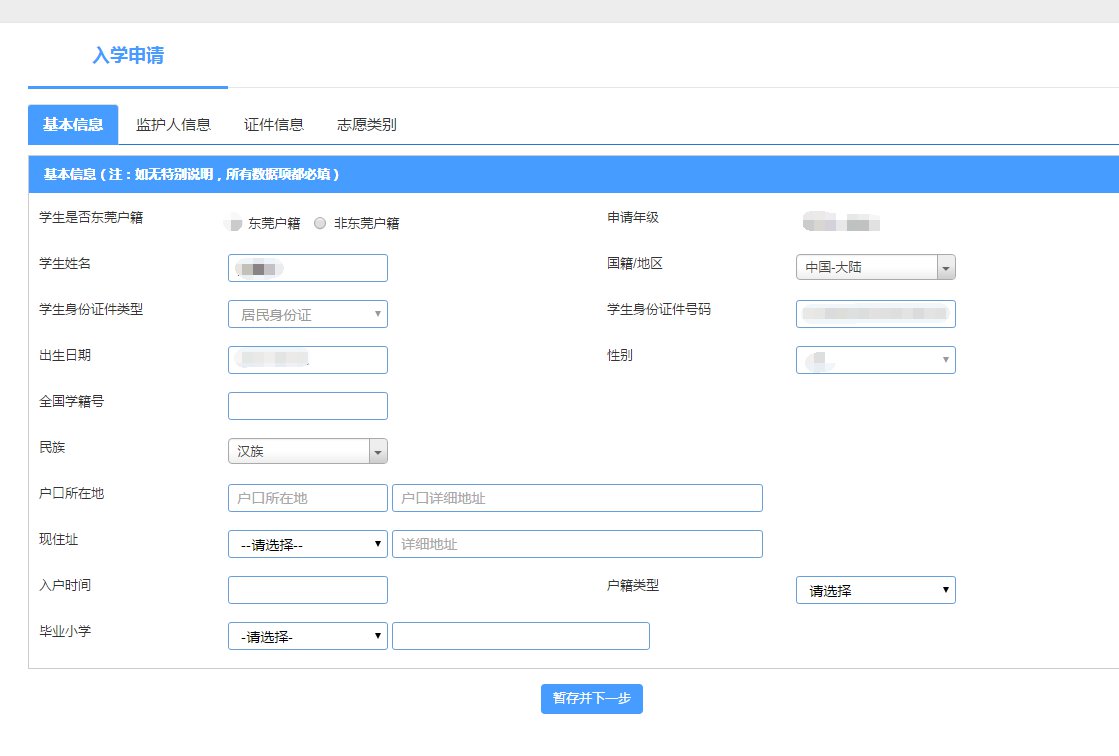Click the 出生日期 input field
Screen dimensions: 1119x756
click(x=307, y=360)
